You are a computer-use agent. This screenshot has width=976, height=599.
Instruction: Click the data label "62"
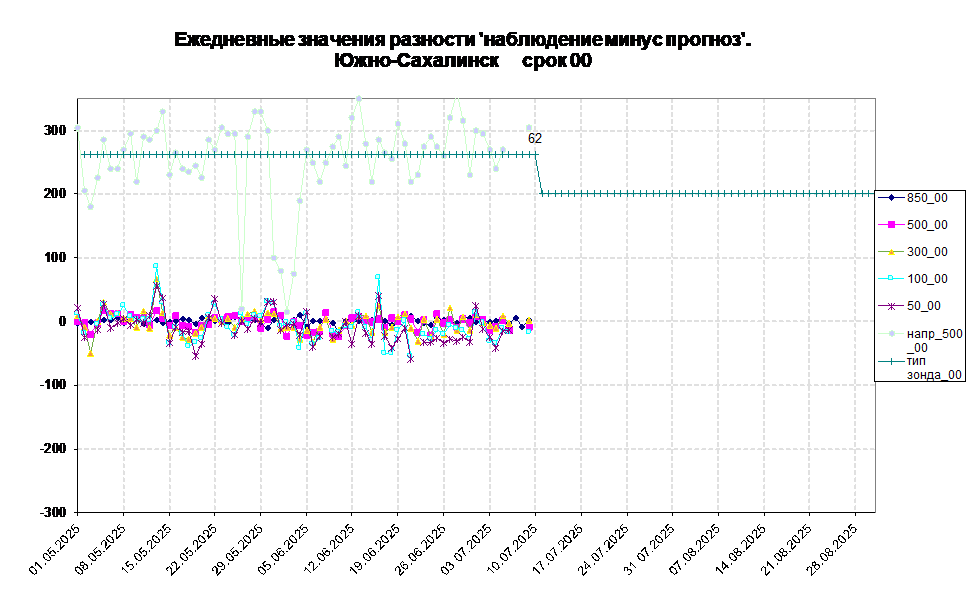tap(535, 139)
